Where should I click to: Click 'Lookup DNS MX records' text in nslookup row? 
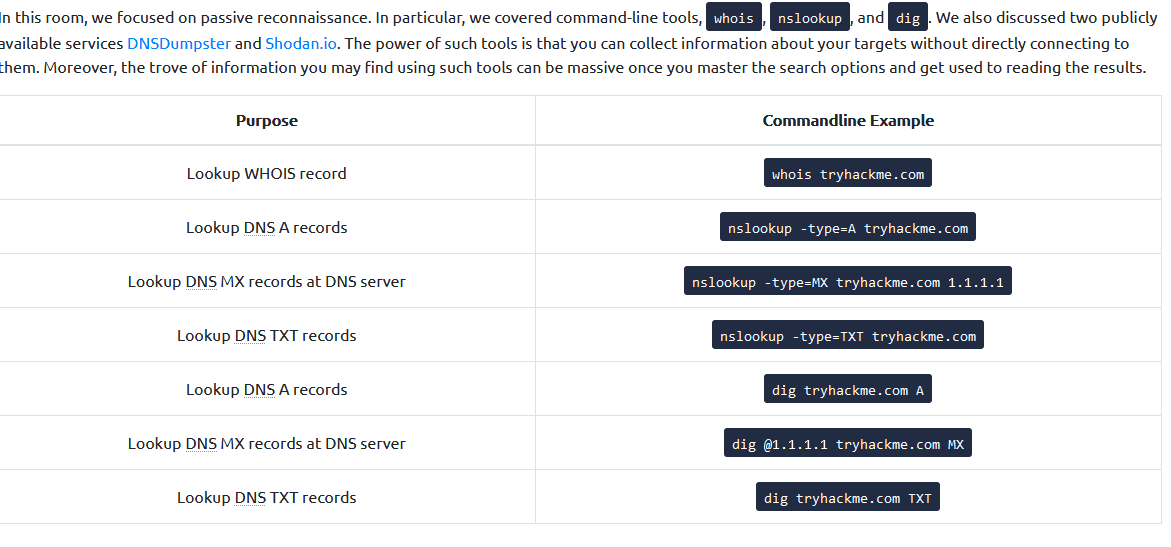pos(266,282)
